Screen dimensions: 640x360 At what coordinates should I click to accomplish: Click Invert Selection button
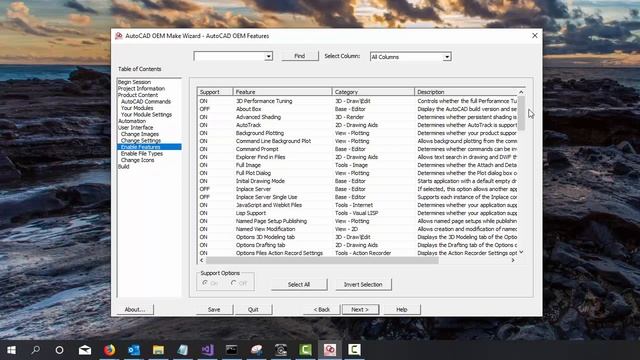tap(363, 284)
